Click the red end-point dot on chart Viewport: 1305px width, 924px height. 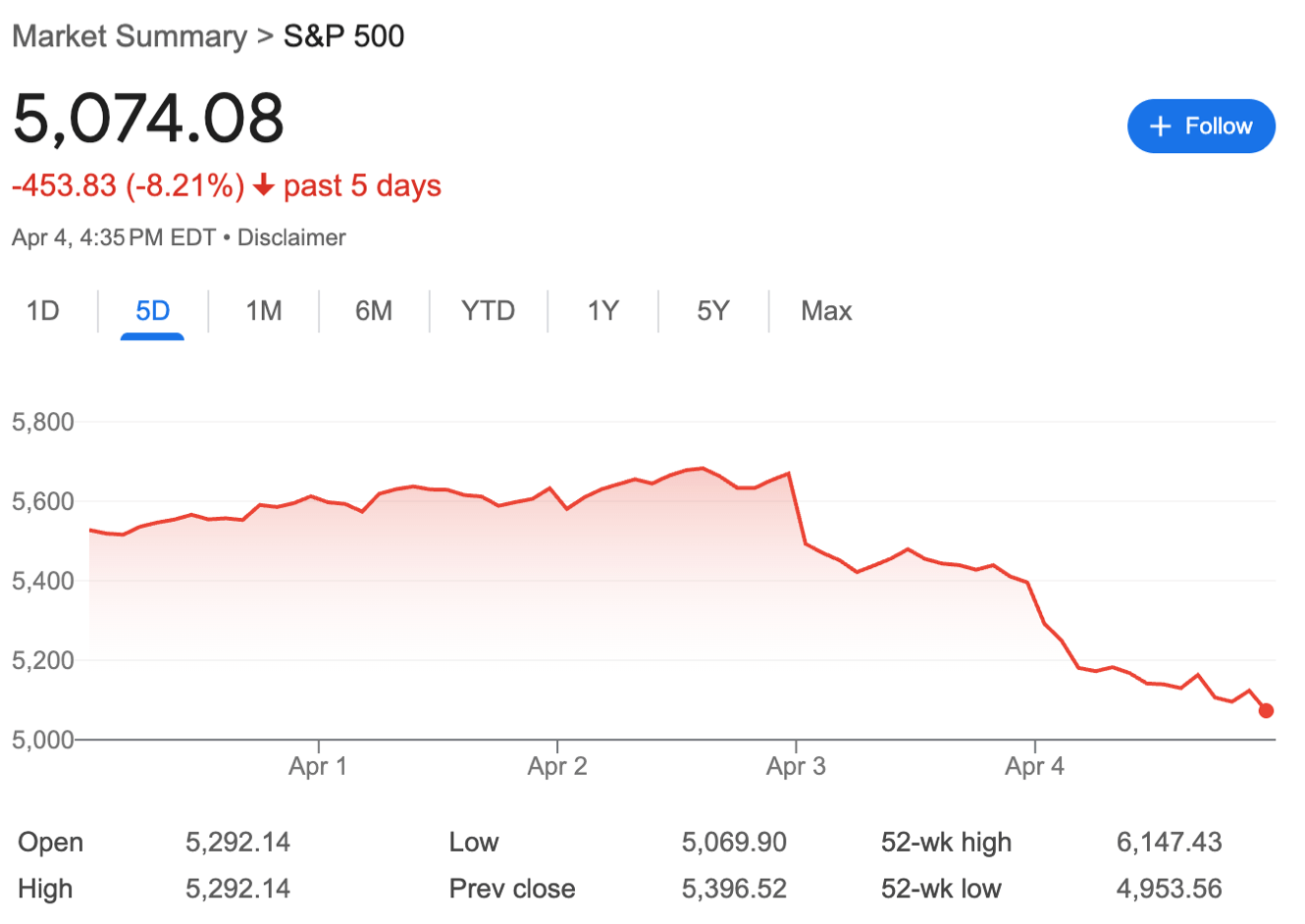(1266, 710)
